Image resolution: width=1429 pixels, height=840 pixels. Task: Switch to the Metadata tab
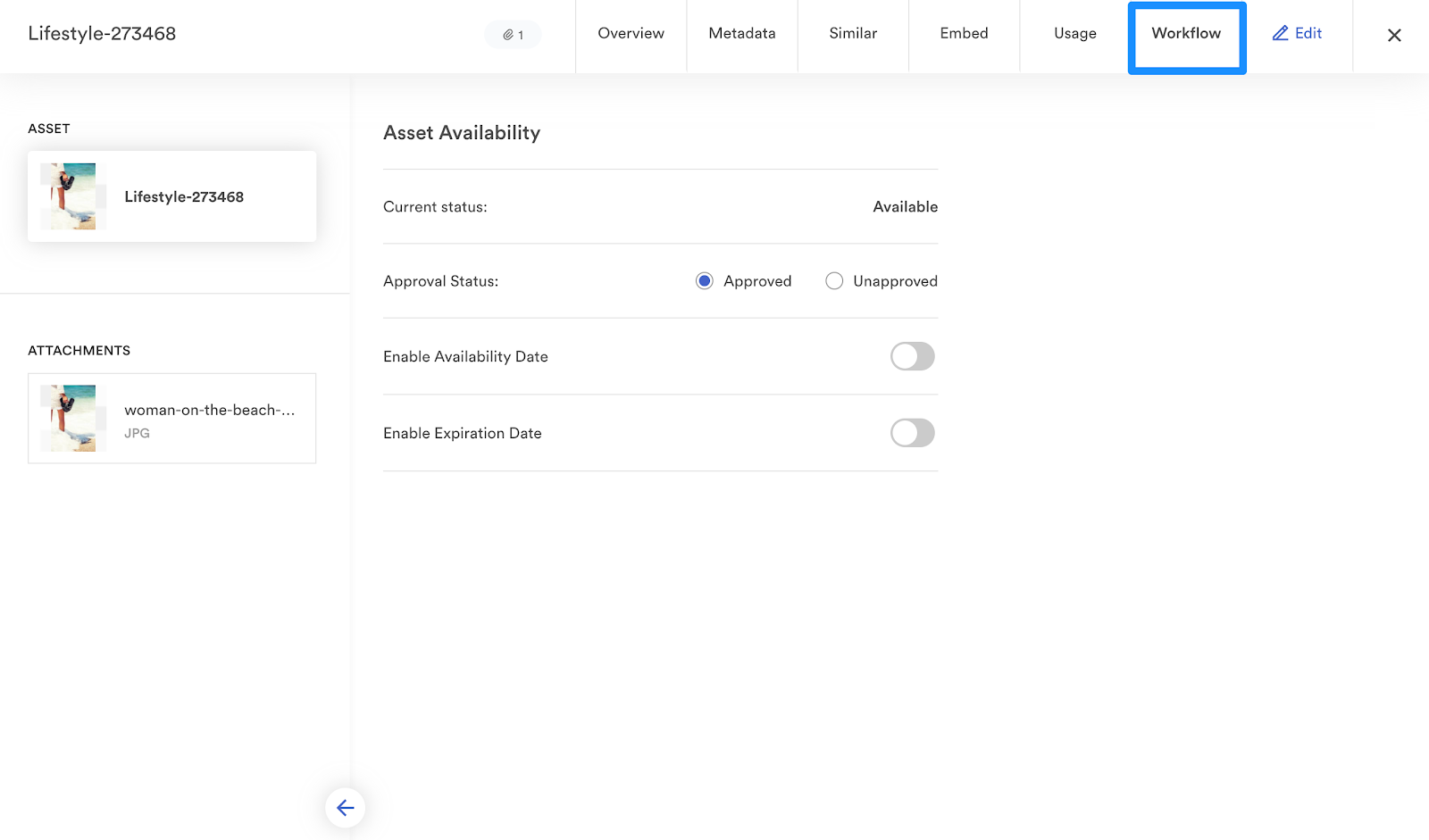coord(742,34)
